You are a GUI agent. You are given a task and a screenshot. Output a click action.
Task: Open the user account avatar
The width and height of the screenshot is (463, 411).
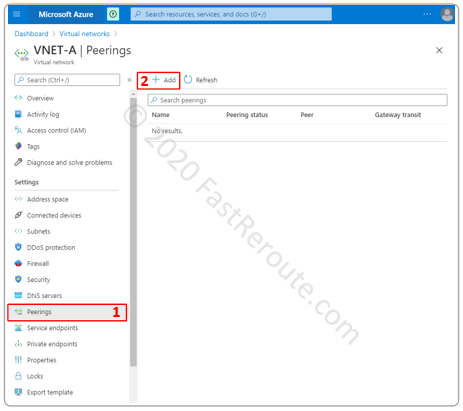[x=447, y=14]
